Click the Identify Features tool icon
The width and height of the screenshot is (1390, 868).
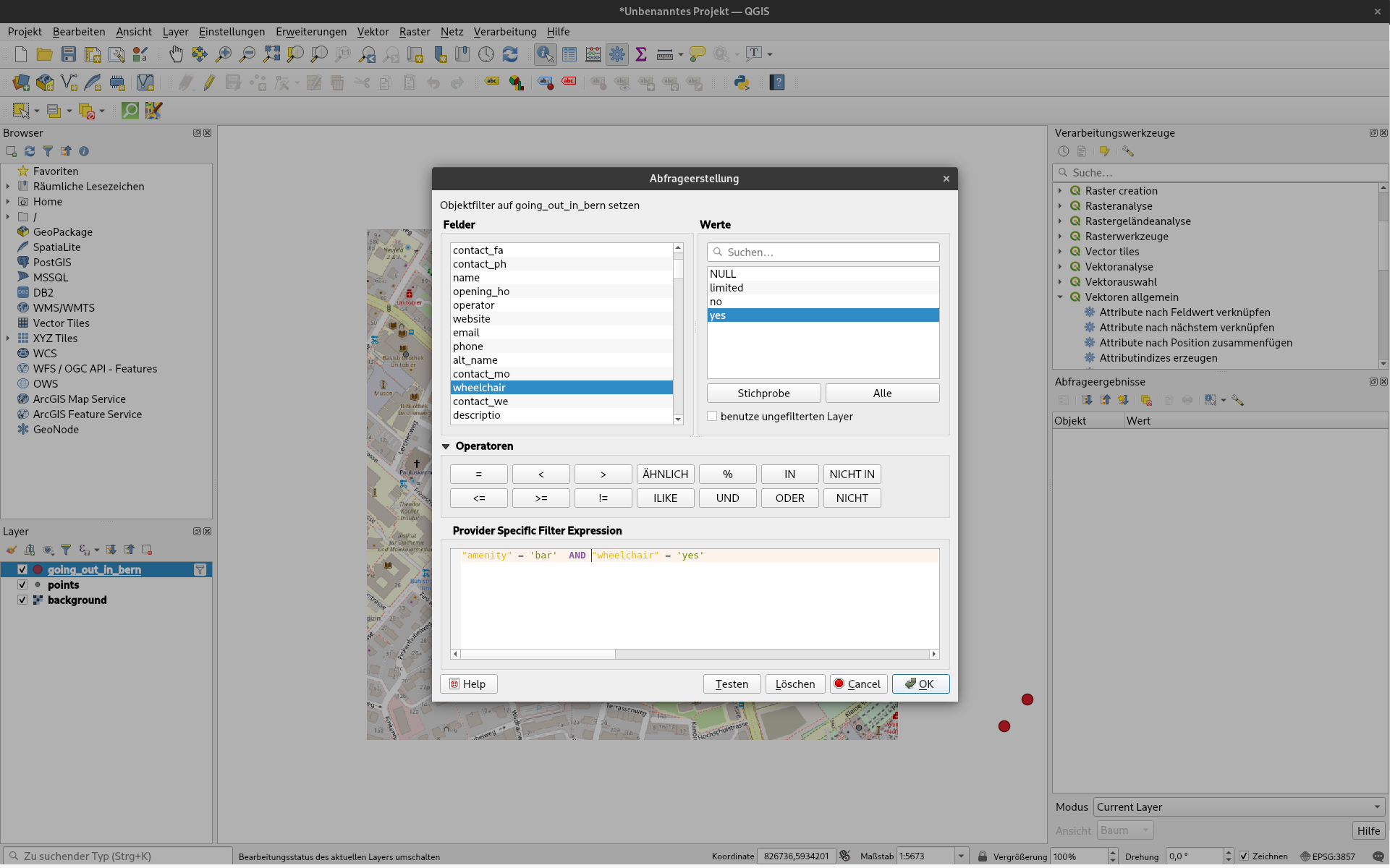(545, 54)
